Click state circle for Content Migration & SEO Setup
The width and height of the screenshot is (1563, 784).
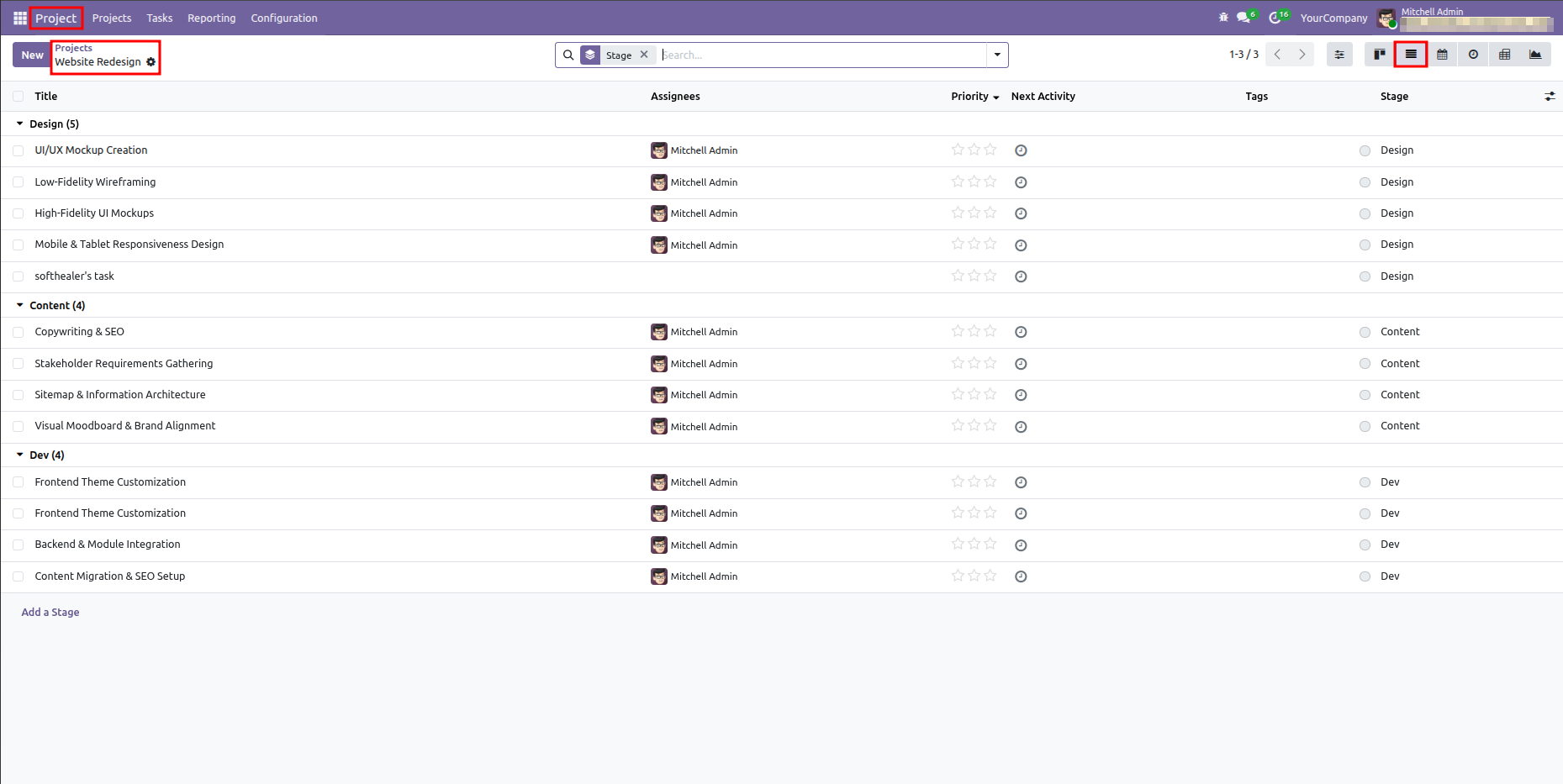coord(1365,576)
